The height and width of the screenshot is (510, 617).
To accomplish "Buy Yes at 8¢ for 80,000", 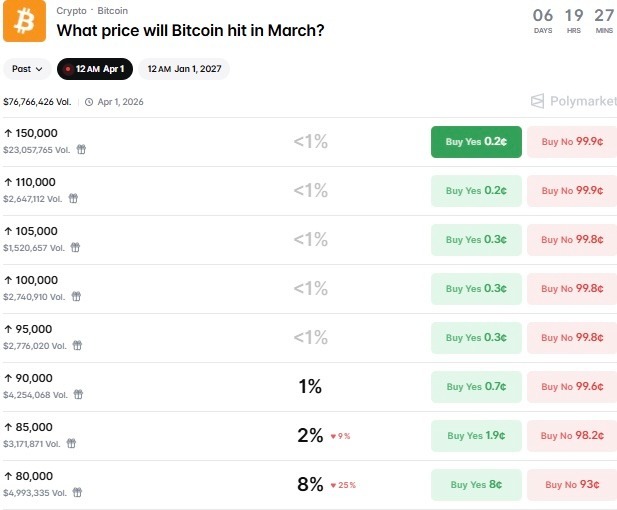I will pyautogui.click(x=476, y=485).
